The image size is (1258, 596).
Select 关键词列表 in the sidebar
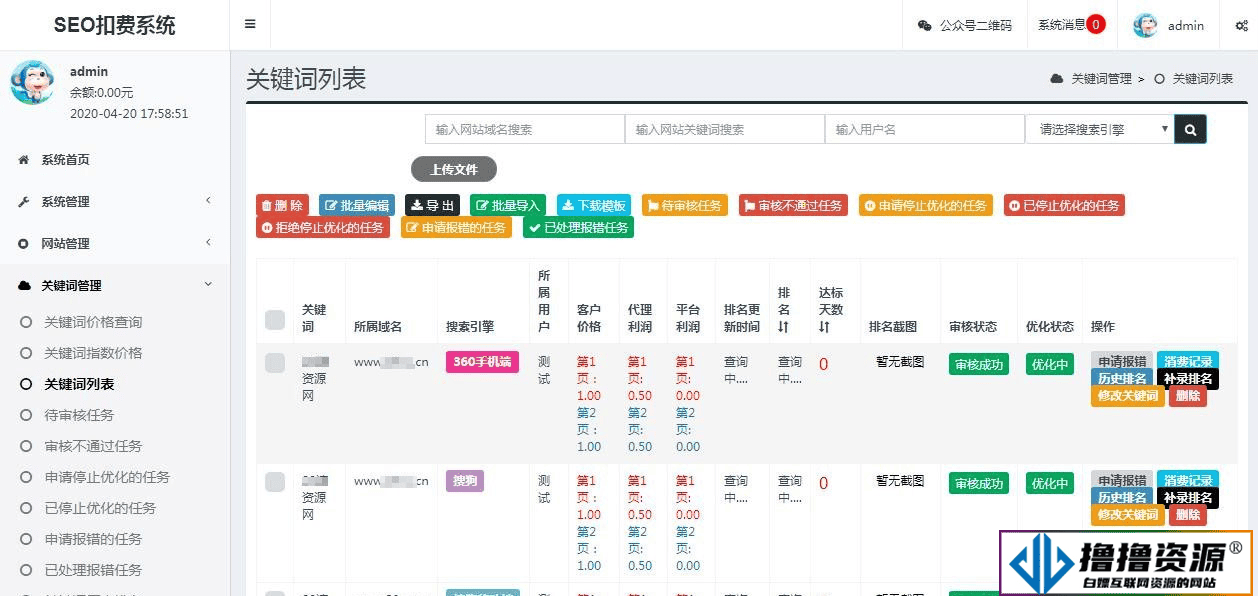coord(79,384)
